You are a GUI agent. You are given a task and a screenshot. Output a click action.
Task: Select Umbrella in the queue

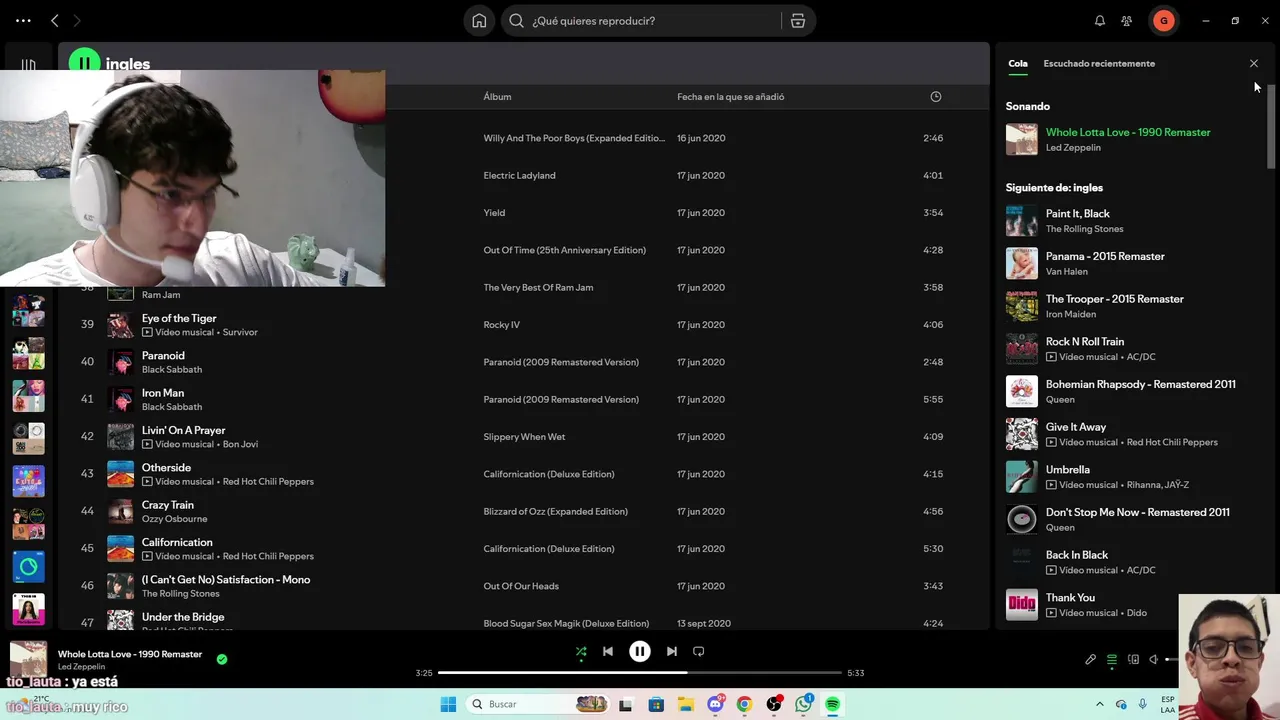(1067, 469)
